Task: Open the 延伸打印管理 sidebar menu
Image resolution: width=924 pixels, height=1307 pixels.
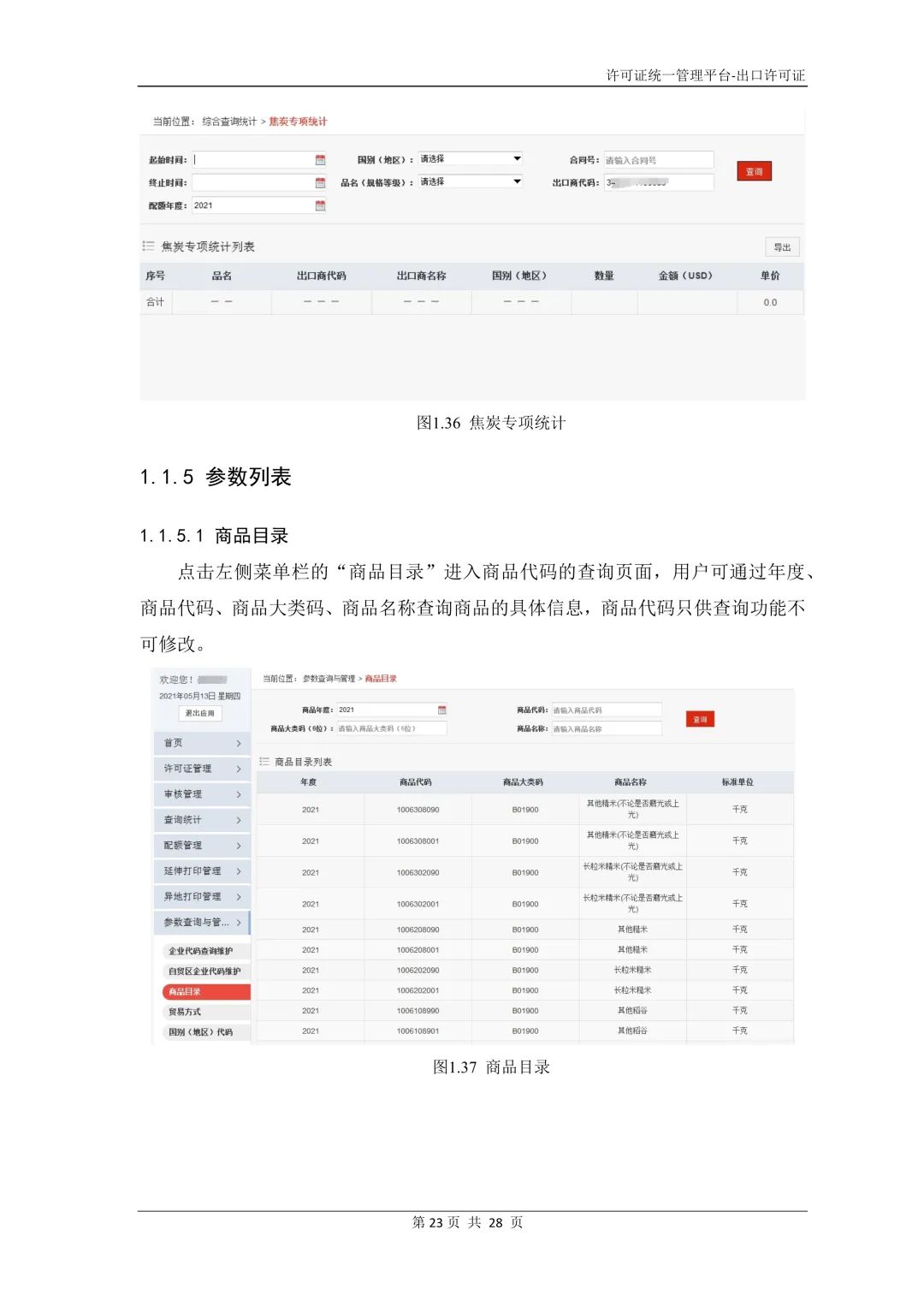Action: tap(202, 871)
